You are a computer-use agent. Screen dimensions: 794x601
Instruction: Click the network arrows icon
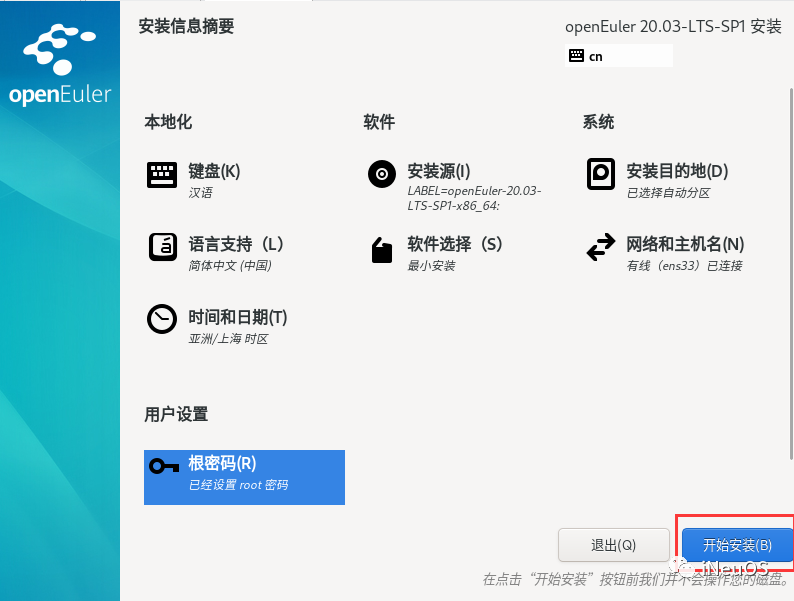[601, 247]
